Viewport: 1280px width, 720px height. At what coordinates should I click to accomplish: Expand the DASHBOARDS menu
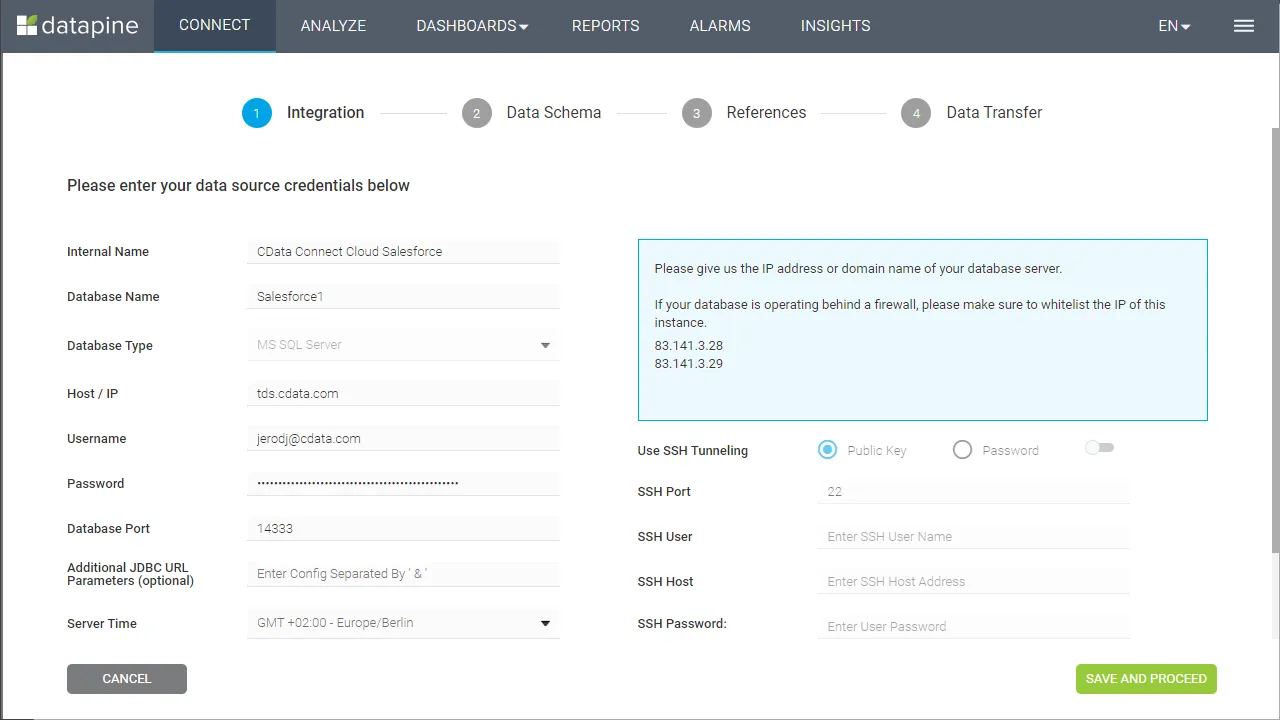[x=472, y=26]
